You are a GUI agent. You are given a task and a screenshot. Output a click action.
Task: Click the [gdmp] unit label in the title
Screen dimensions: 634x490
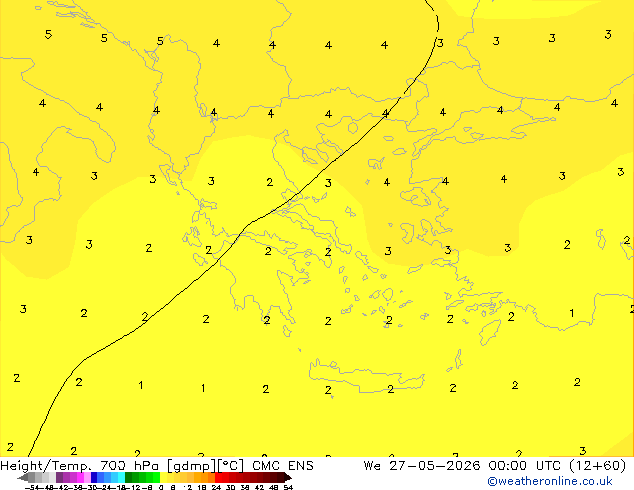pyautogui.click(x=192, y=466)
